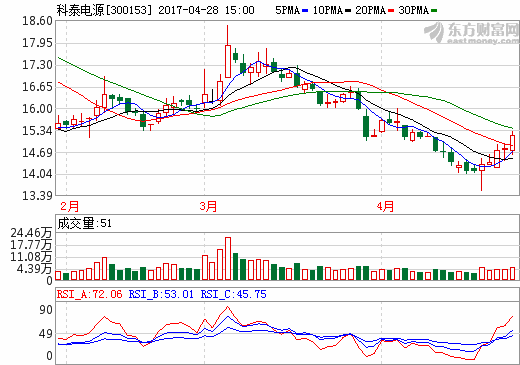Click the 成交量:51 volume label
Image resolution: width=520 pixels, height=365 pixels.
85,223
